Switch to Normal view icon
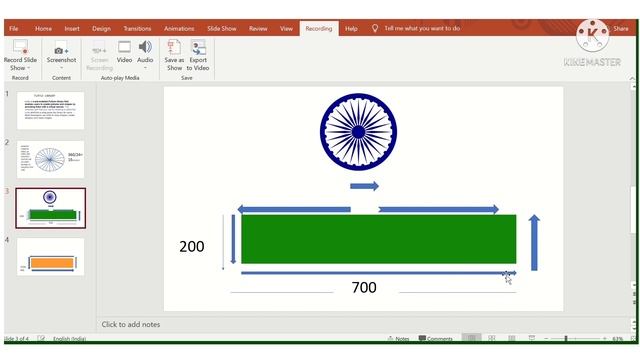This screenshot has width=640, height=360. (x=471, y=338)
